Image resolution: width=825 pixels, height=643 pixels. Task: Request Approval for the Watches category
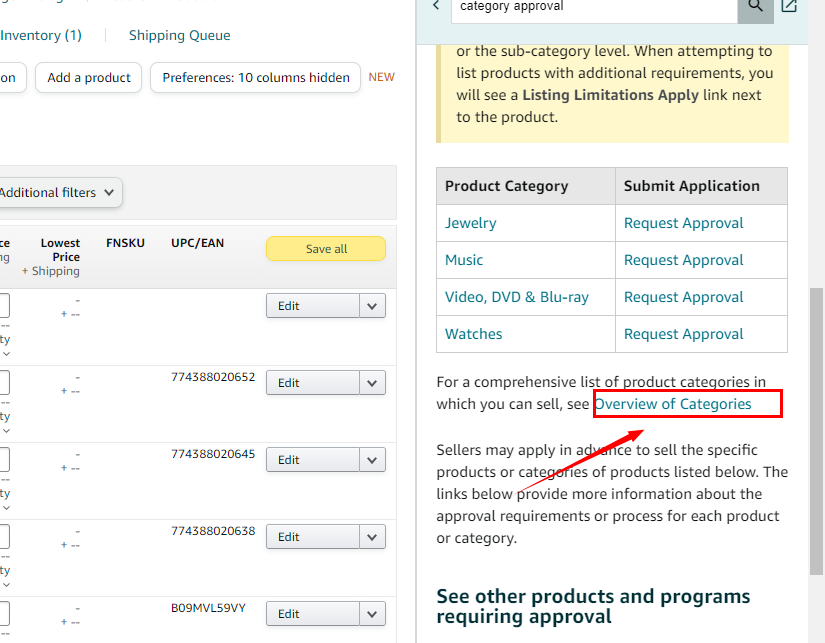click(683, 334)
